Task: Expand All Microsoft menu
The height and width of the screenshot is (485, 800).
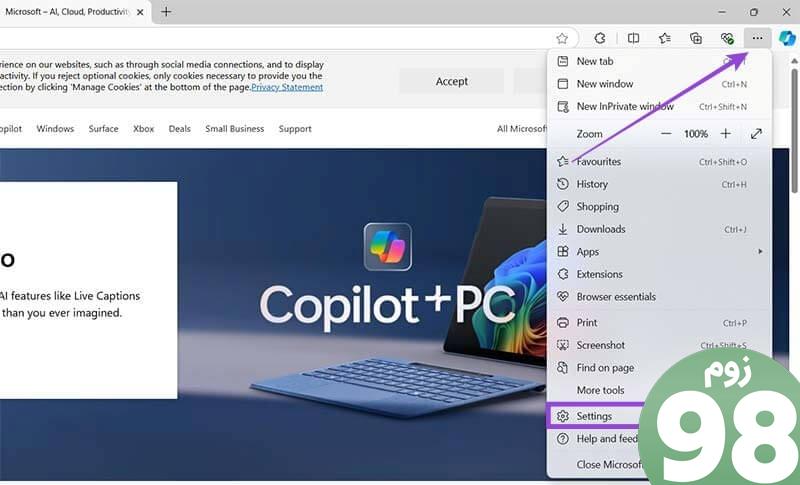Action: (x=521, y=129)
